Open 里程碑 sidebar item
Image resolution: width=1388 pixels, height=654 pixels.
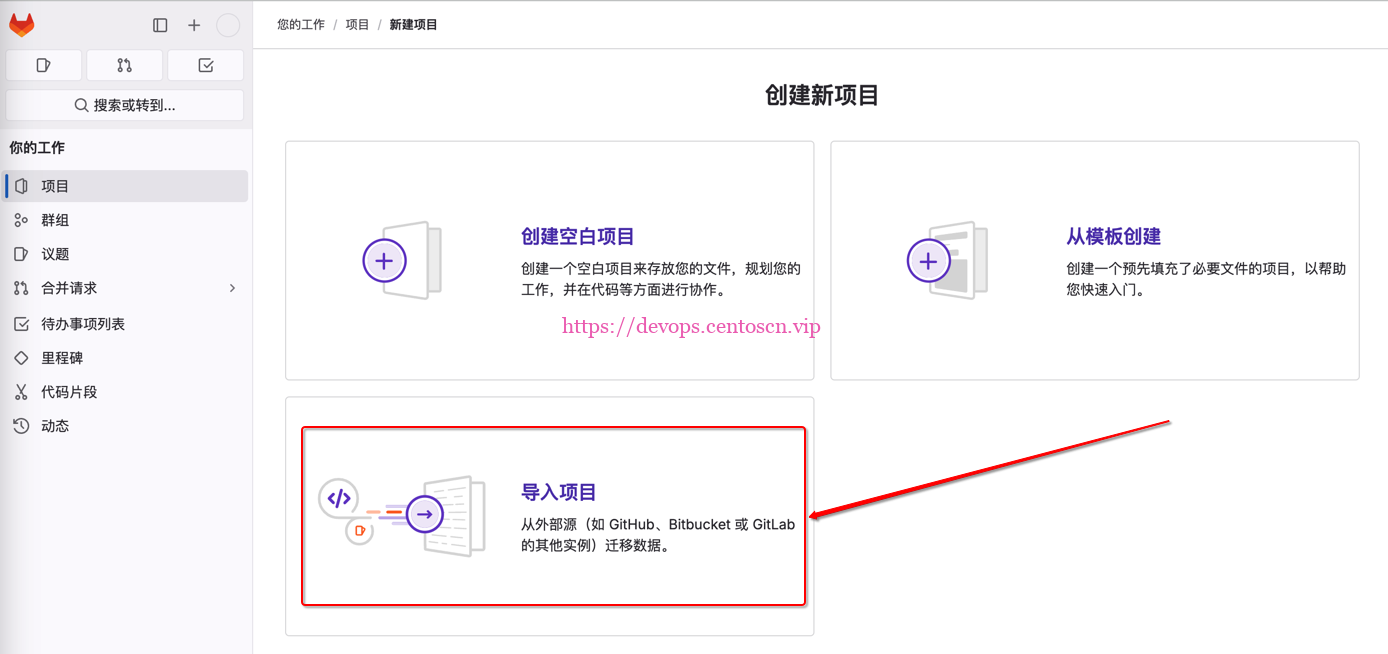tap(62, 358)
